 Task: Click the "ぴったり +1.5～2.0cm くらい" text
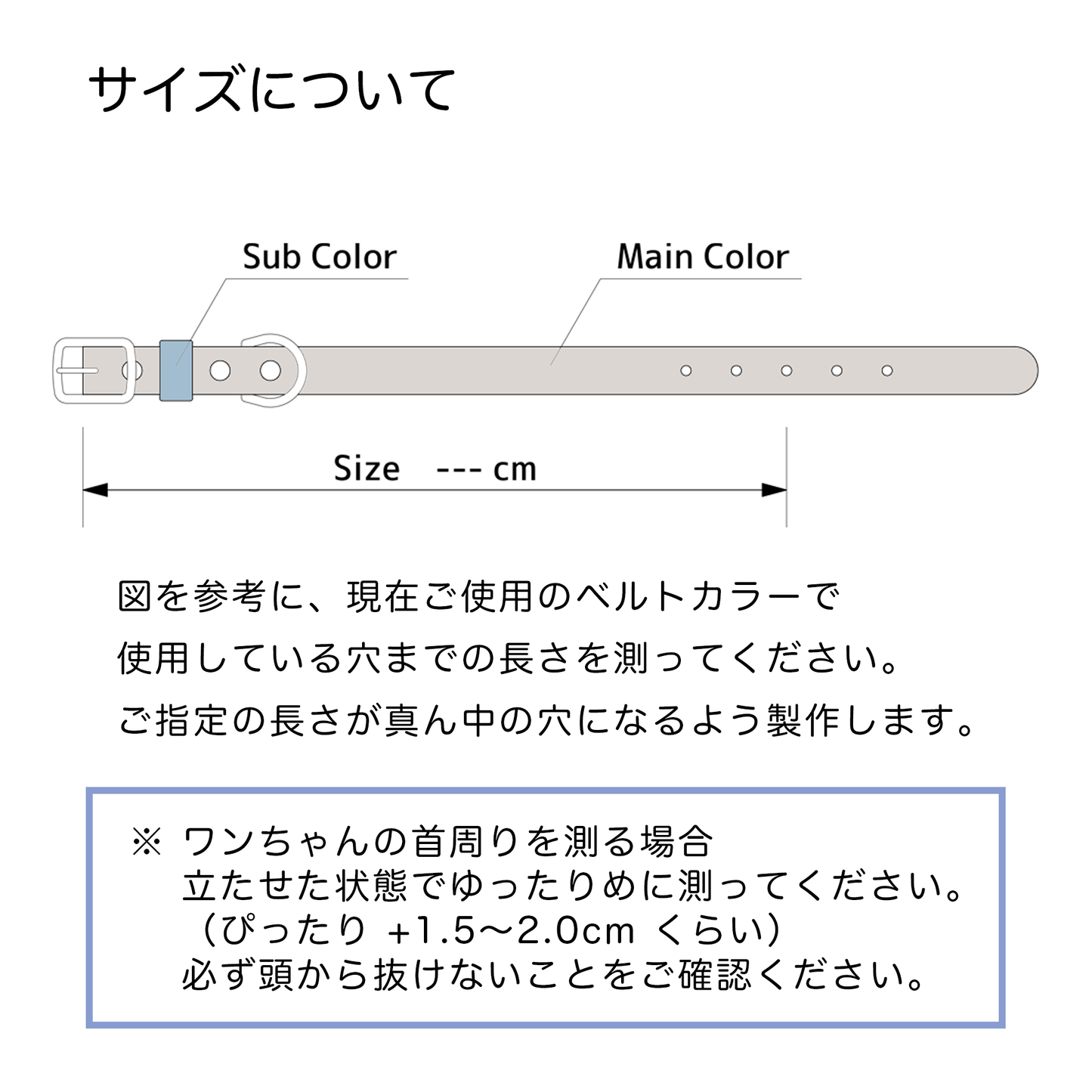click(x=491, y=930)
